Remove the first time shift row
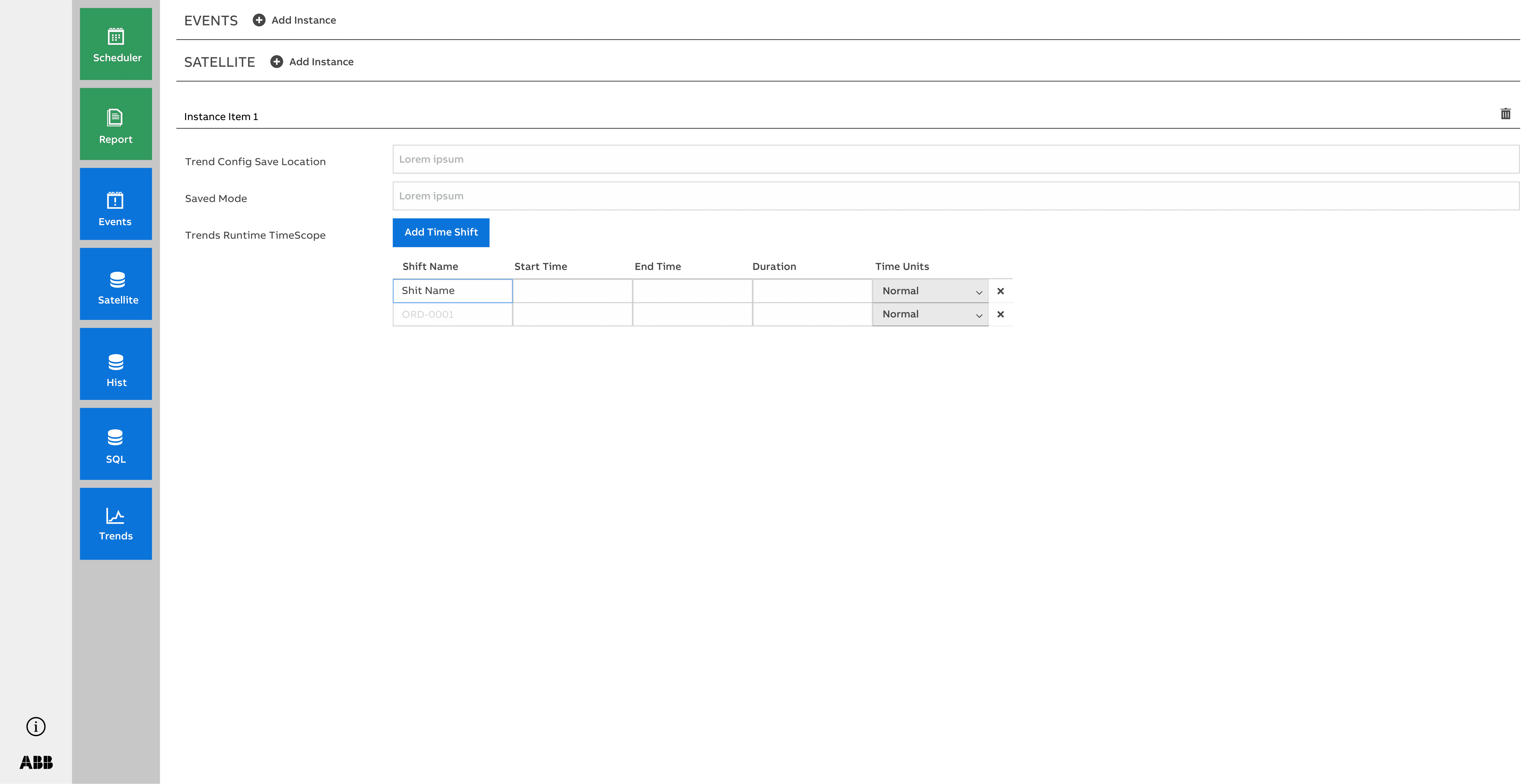This screenshot has width=1536, height=784. [x=1001, y=291]
